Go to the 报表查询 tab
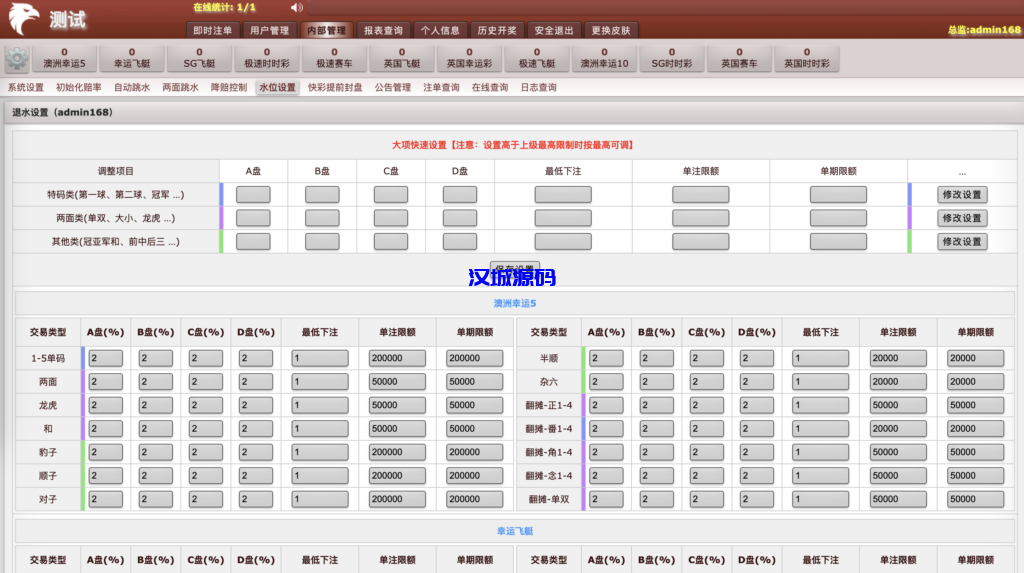1024x573 pixels. pos(383,31)
